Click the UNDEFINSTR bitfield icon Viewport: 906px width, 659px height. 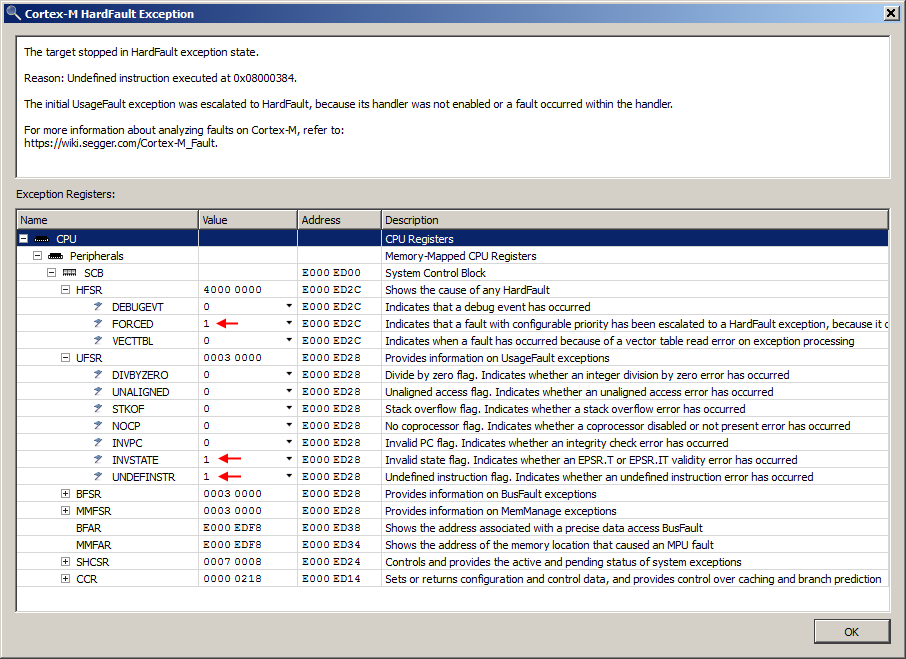[x=97, y=476]
